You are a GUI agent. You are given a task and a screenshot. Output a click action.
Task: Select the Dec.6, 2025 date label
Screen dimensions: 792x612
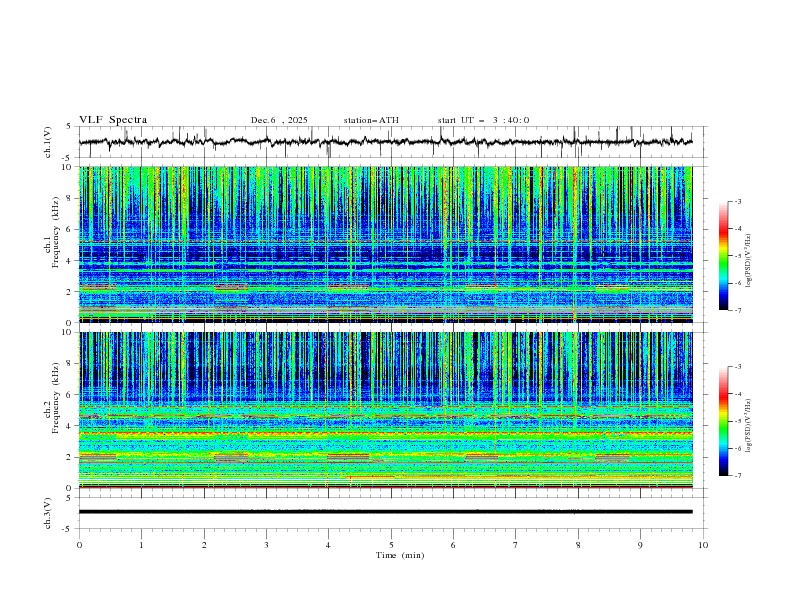point(279,120)
